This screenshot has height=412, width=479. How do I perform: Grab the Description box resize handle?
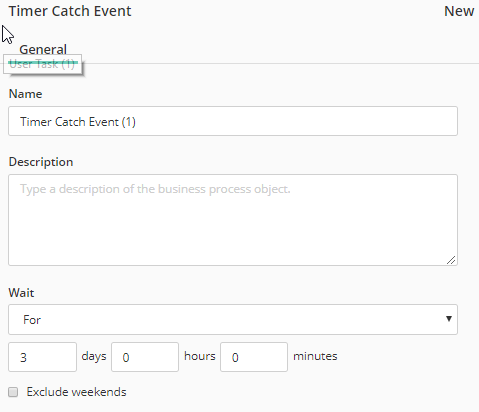[451, 260]
